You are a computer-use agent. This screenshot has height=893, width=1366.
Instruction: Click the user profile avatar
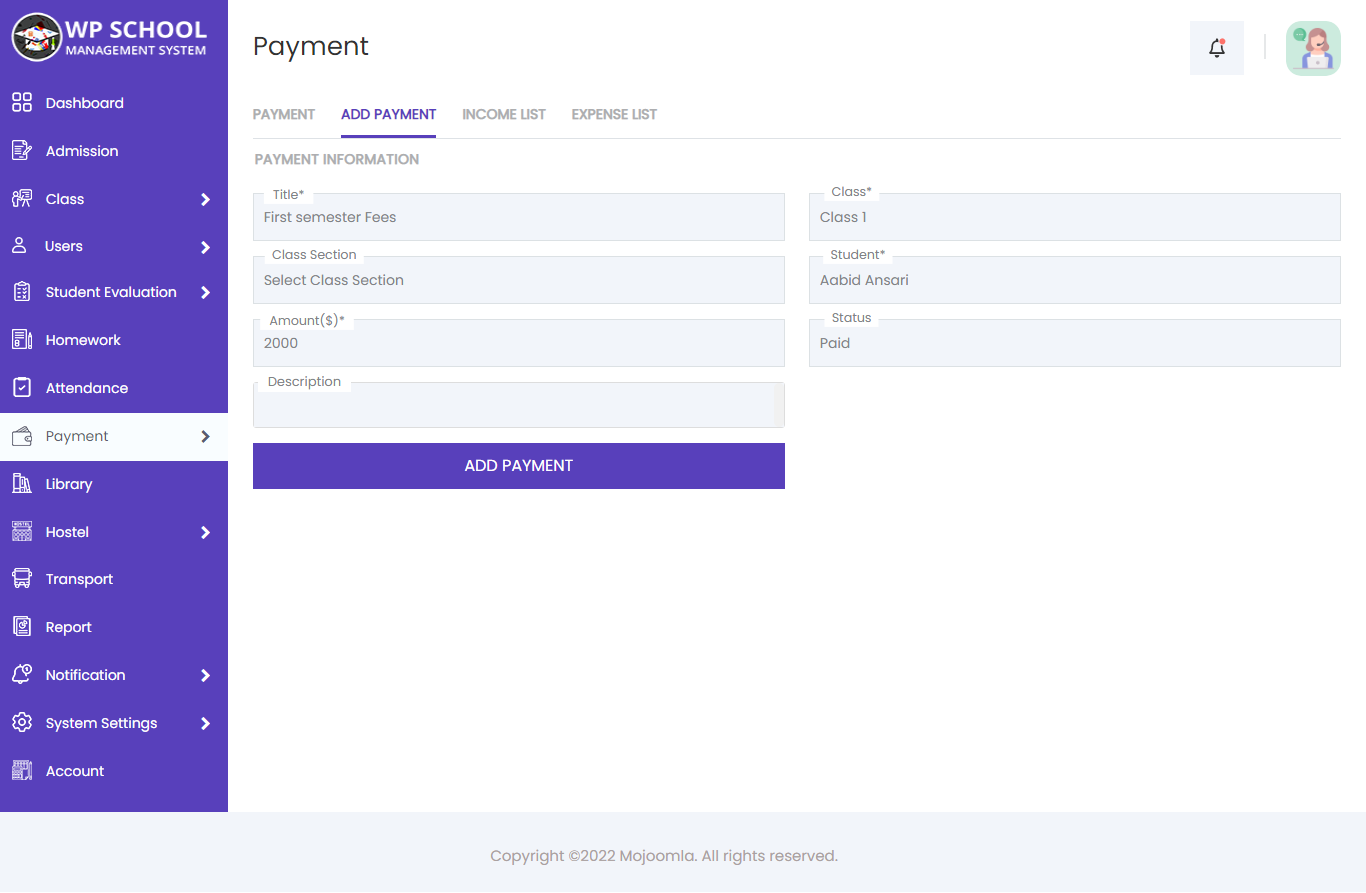tap(1313, 47)
